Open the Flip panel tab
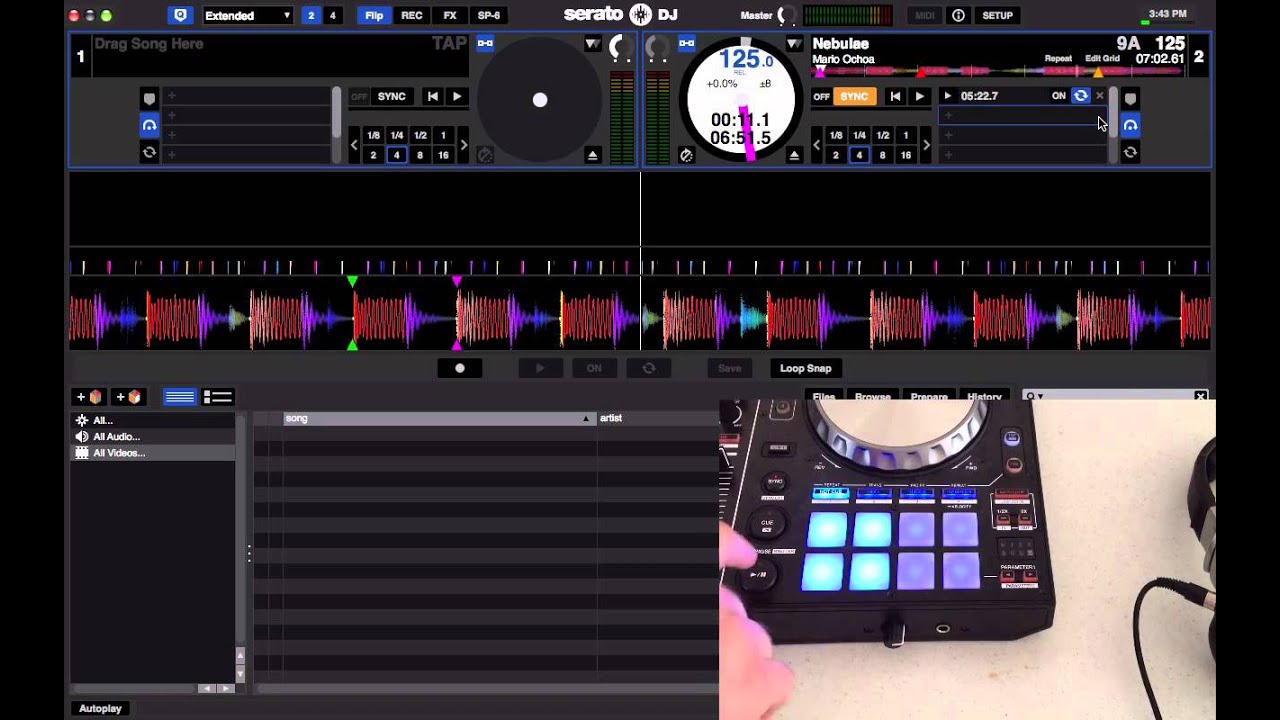The width and height of the screenshot is (1280, 720). click(374, 15)
